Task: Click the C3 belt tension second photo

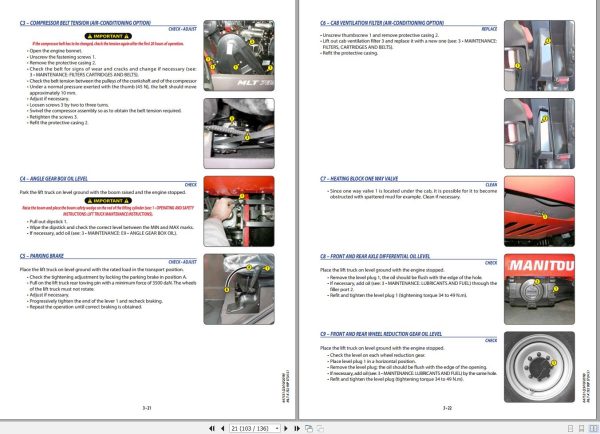Action: point(239,133)
